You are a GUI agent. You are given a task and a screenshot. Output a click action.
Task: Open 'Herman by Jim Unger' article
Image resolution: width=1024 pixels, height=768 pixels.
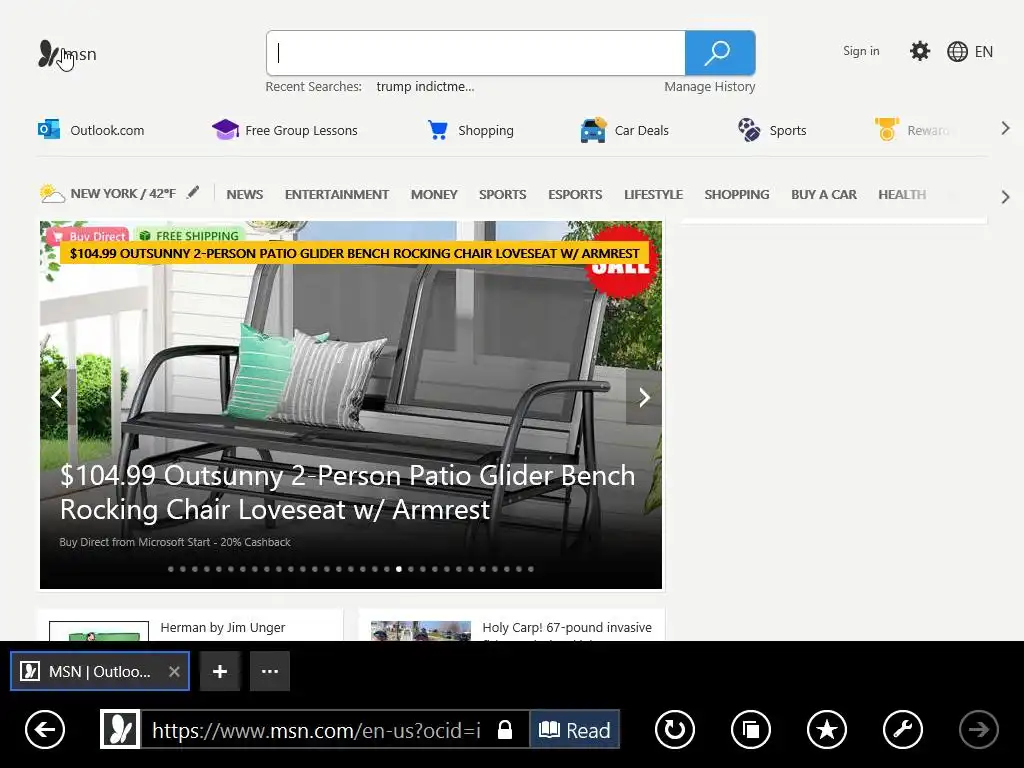coord(223,628)
